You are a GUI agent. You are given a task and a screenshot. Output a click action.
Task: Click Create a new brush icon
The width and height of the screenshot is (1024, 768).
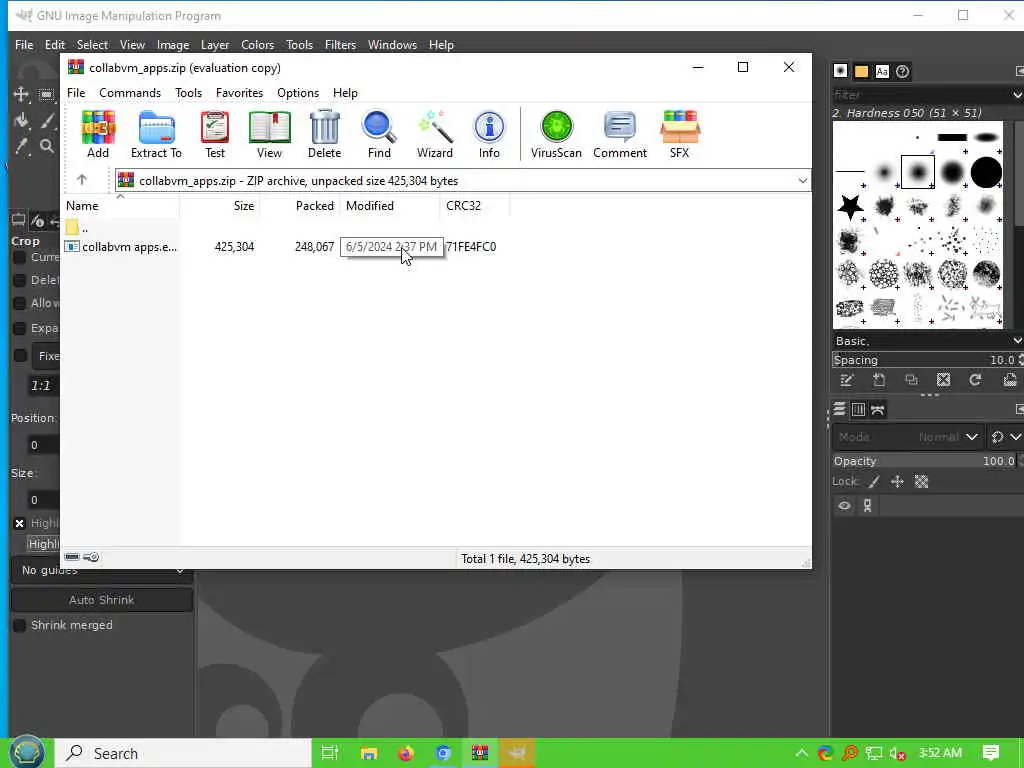click(x=879, y=380)
